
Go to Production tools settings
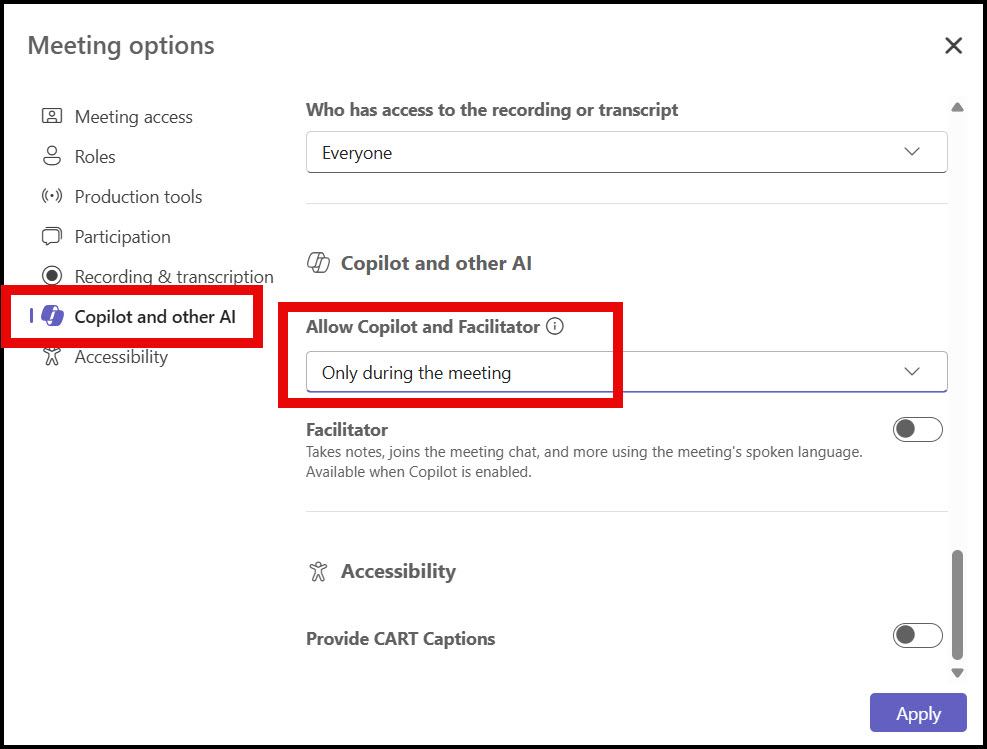pos(138,197)
